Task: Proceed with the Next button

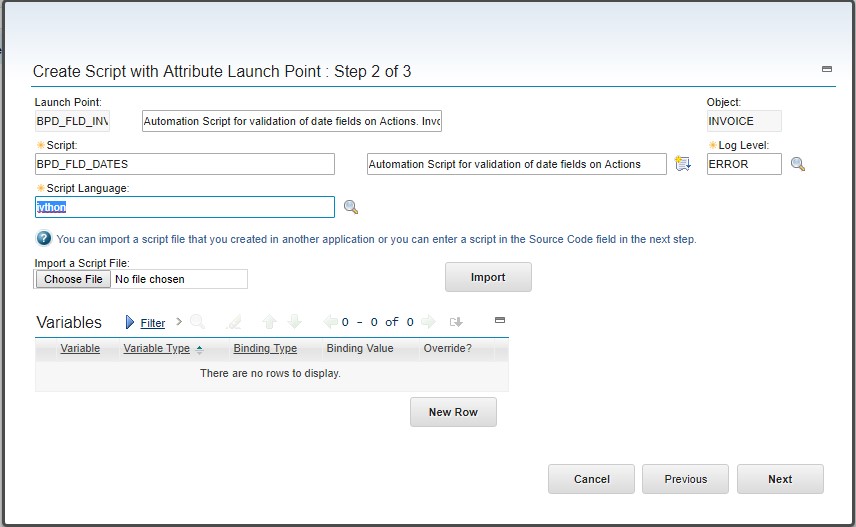Action: point(780,479)
